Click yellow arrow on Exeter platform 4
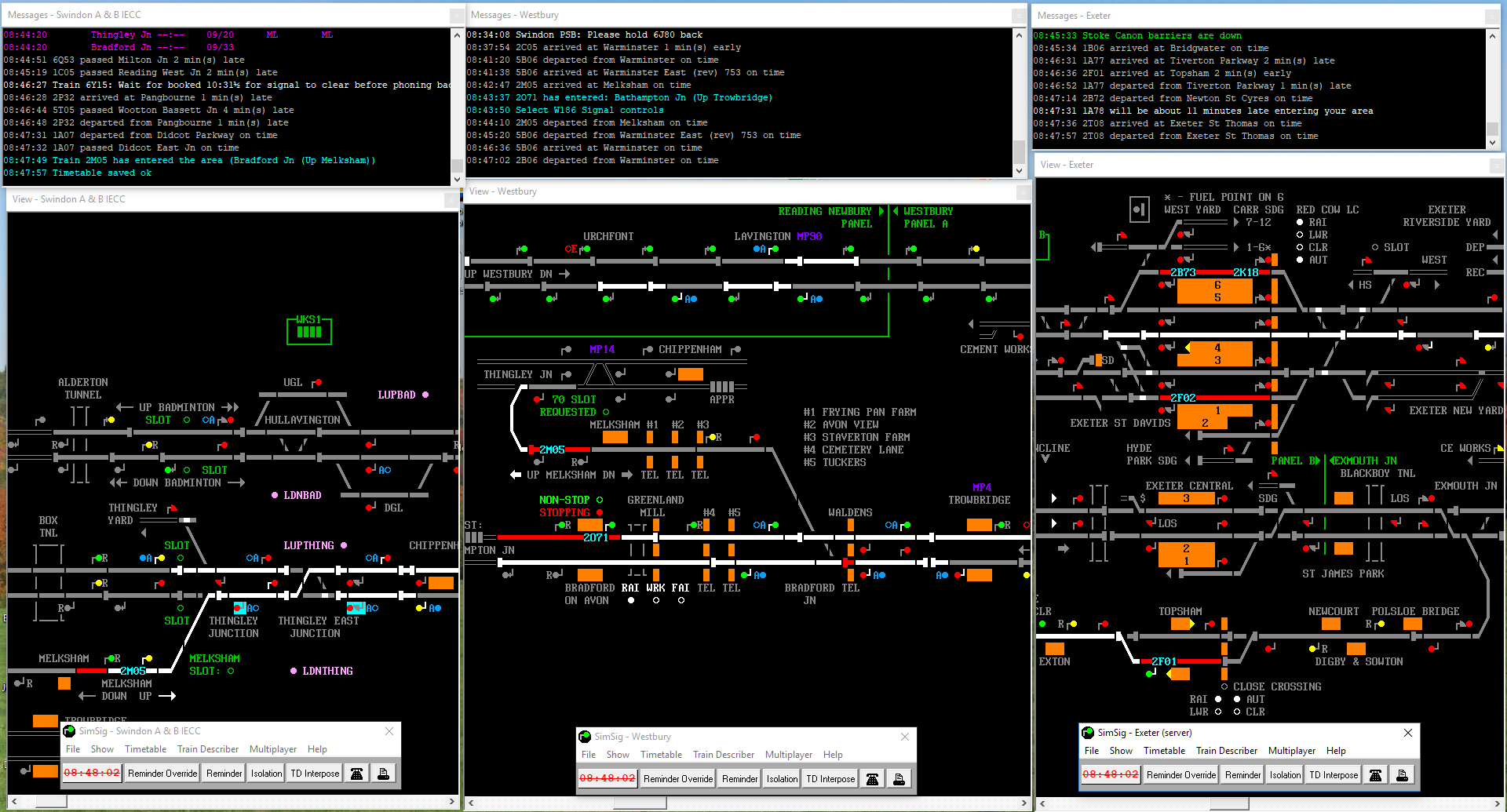The image size is (1507, 812). (x=1188, y=347)
